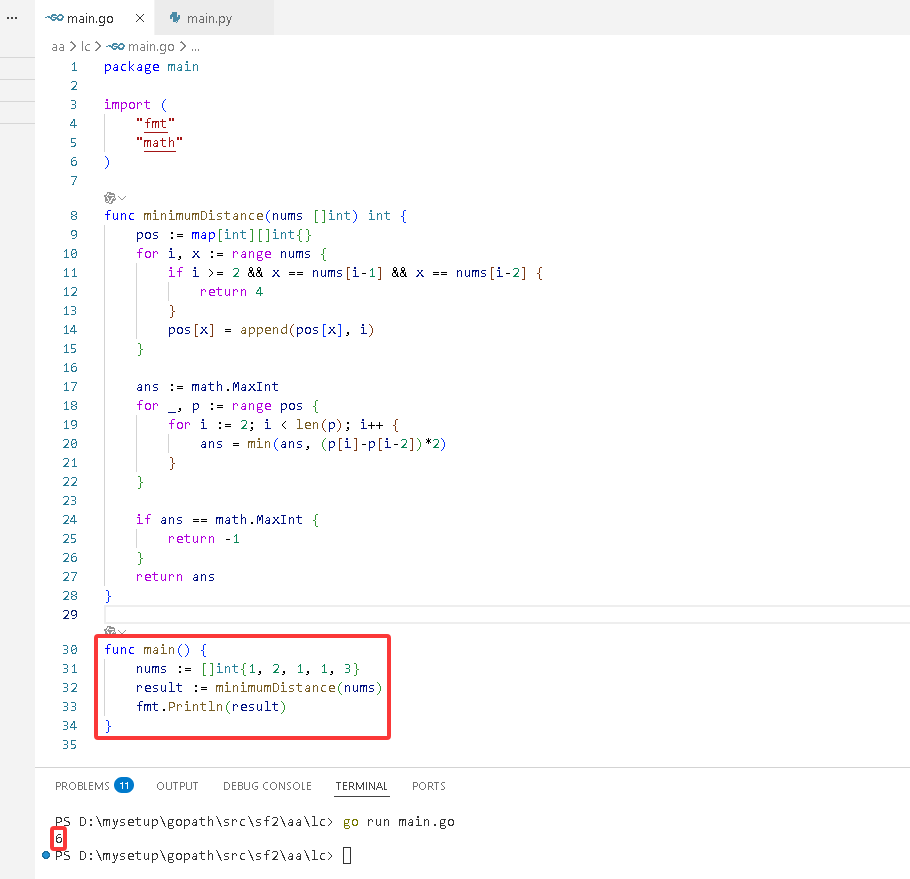Click 'range nums' on line 10
The height and width of the screenshot is (879, 910).
(271, 254)
